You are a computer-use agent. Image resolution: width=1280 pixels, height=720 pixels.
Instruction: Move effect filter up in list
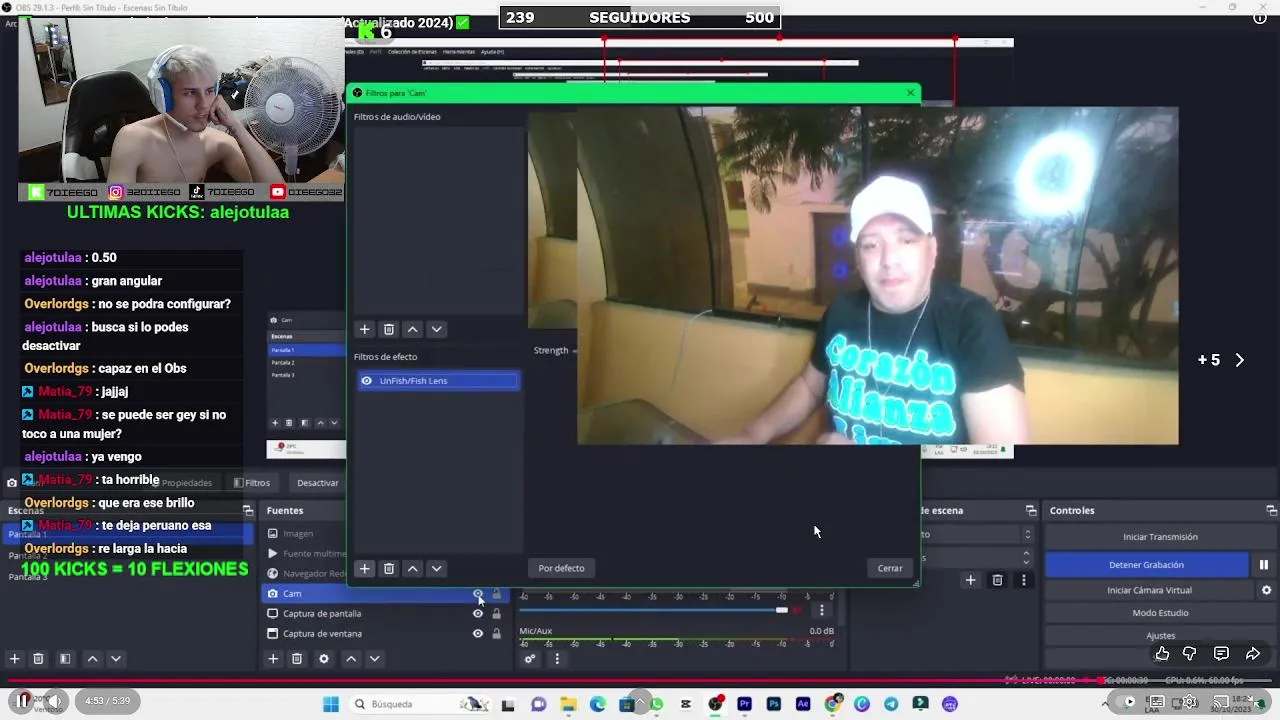(412, 568)
